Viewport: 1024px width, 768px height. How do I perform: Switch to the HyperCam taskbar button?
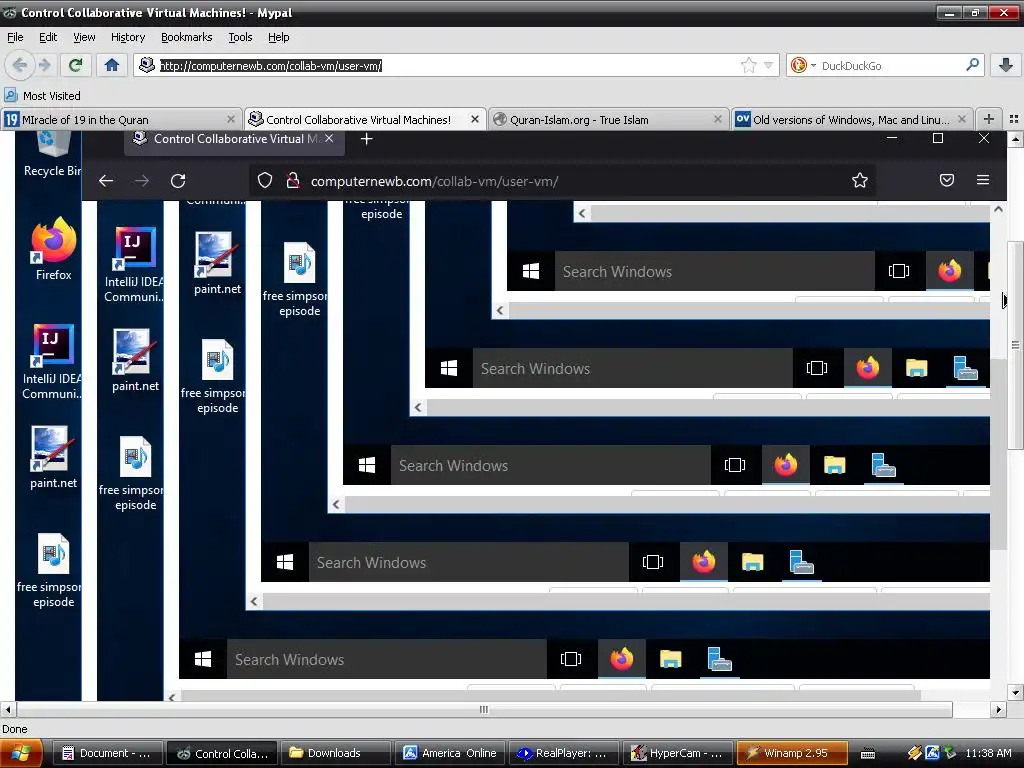click(678, 753)
